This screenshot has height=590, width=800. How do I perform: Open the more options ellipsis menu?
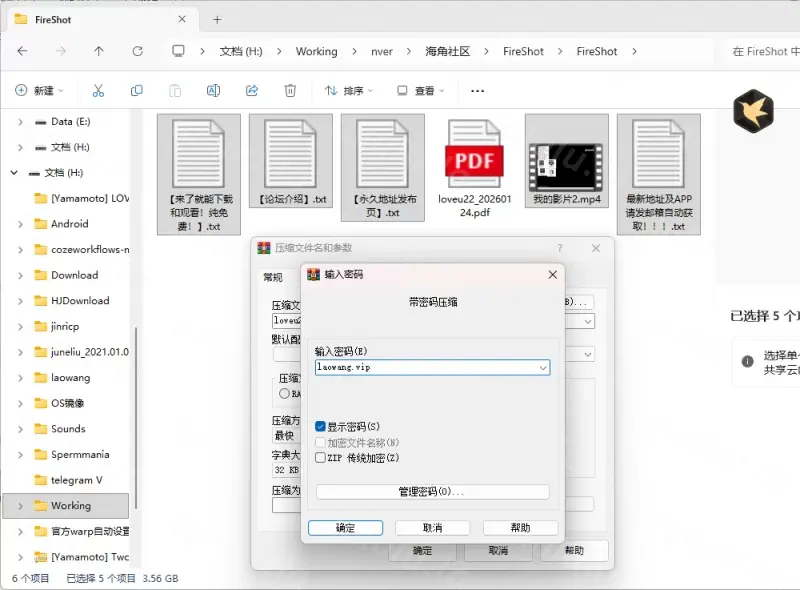477,91
